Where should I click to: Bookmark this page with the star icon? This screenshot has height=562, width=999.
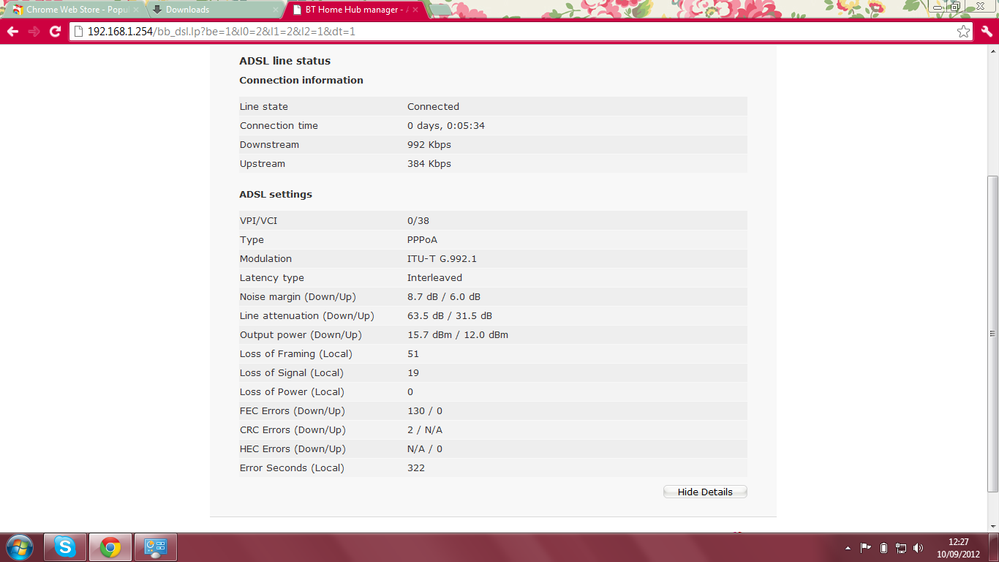coord(963,31)
